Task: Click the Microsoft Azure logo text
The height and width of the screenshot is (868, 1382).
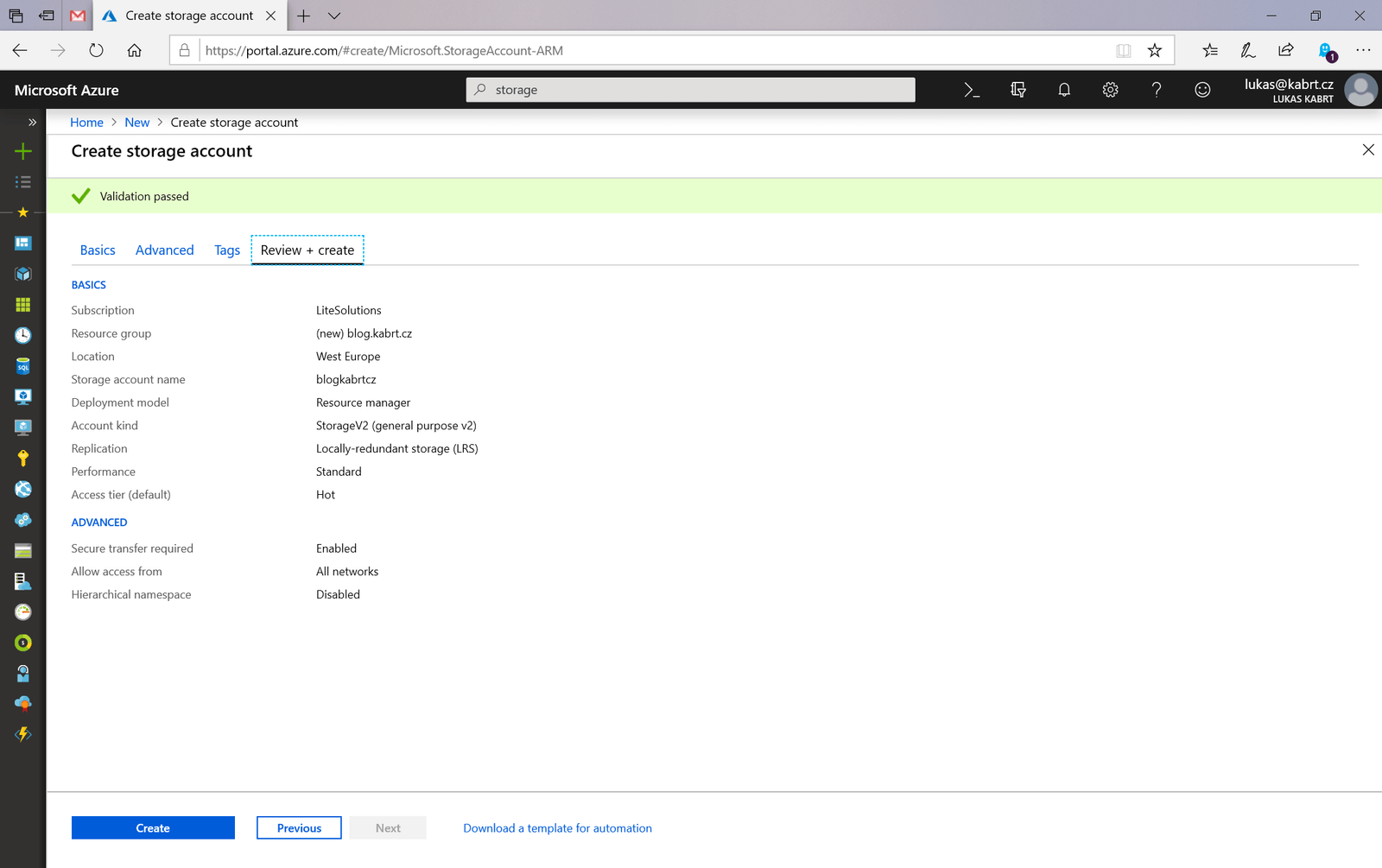Action: [x=67, y=90]
